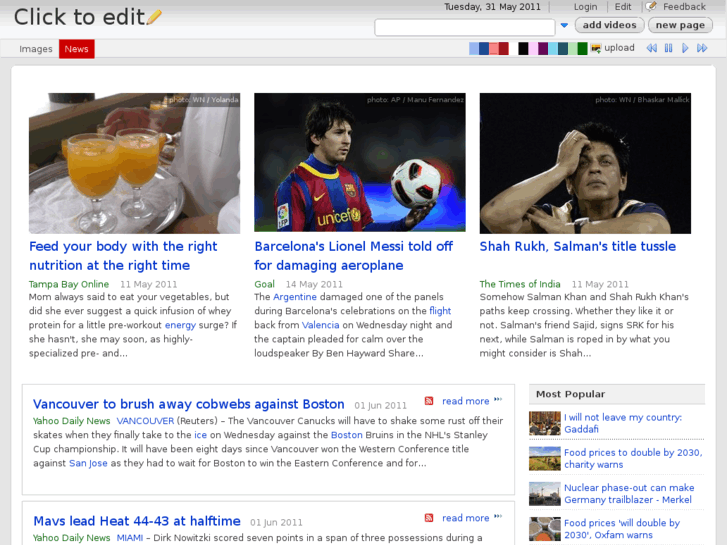Viewport: 727px width, 545px height.
Task: Open the blue dropdown arrow beside the search box
Action: 564,26
